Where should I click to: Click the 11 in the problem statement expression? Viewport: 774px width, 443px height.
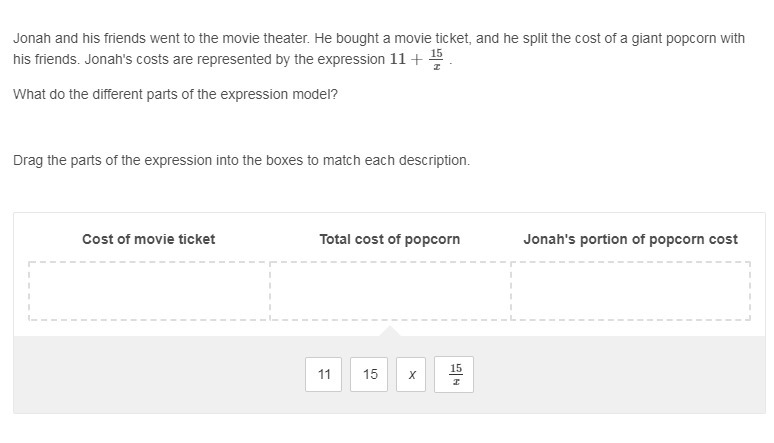398,59
